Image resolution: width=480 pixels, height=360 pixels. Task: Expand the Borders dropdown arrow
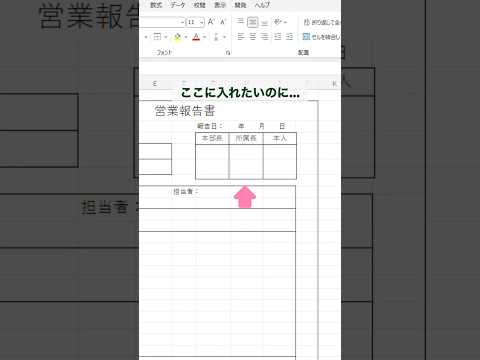[166, 37]
